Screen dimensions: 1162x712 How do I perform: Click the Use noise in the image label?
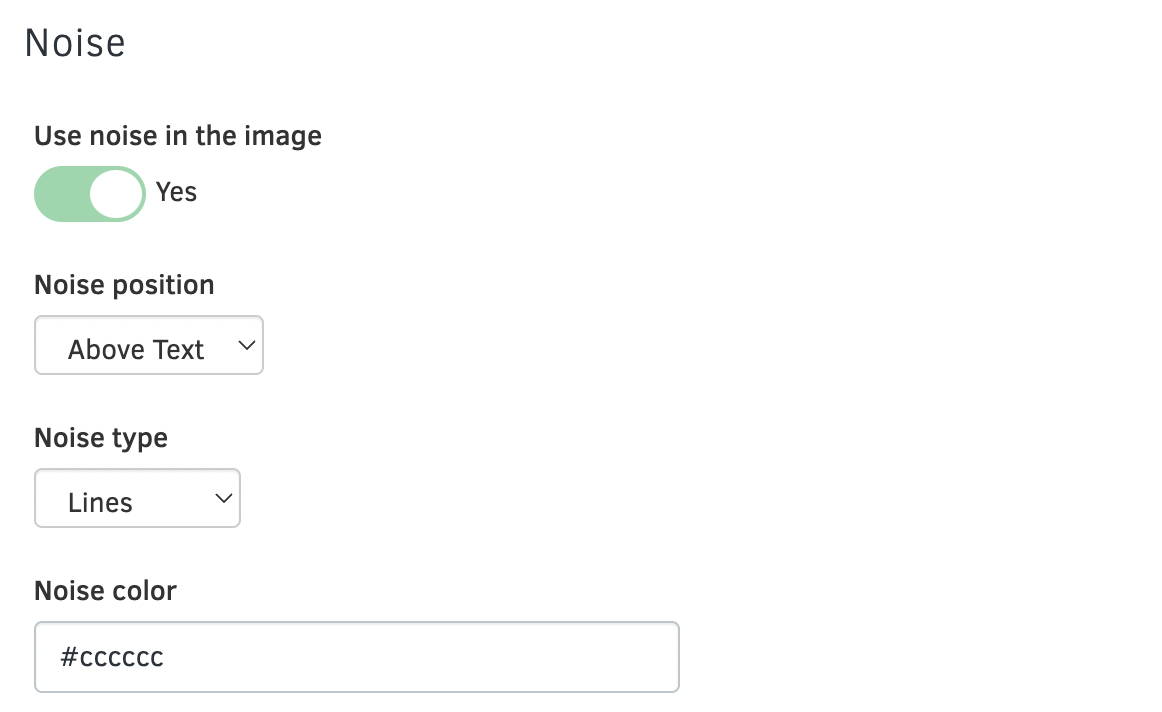[178, 136]
